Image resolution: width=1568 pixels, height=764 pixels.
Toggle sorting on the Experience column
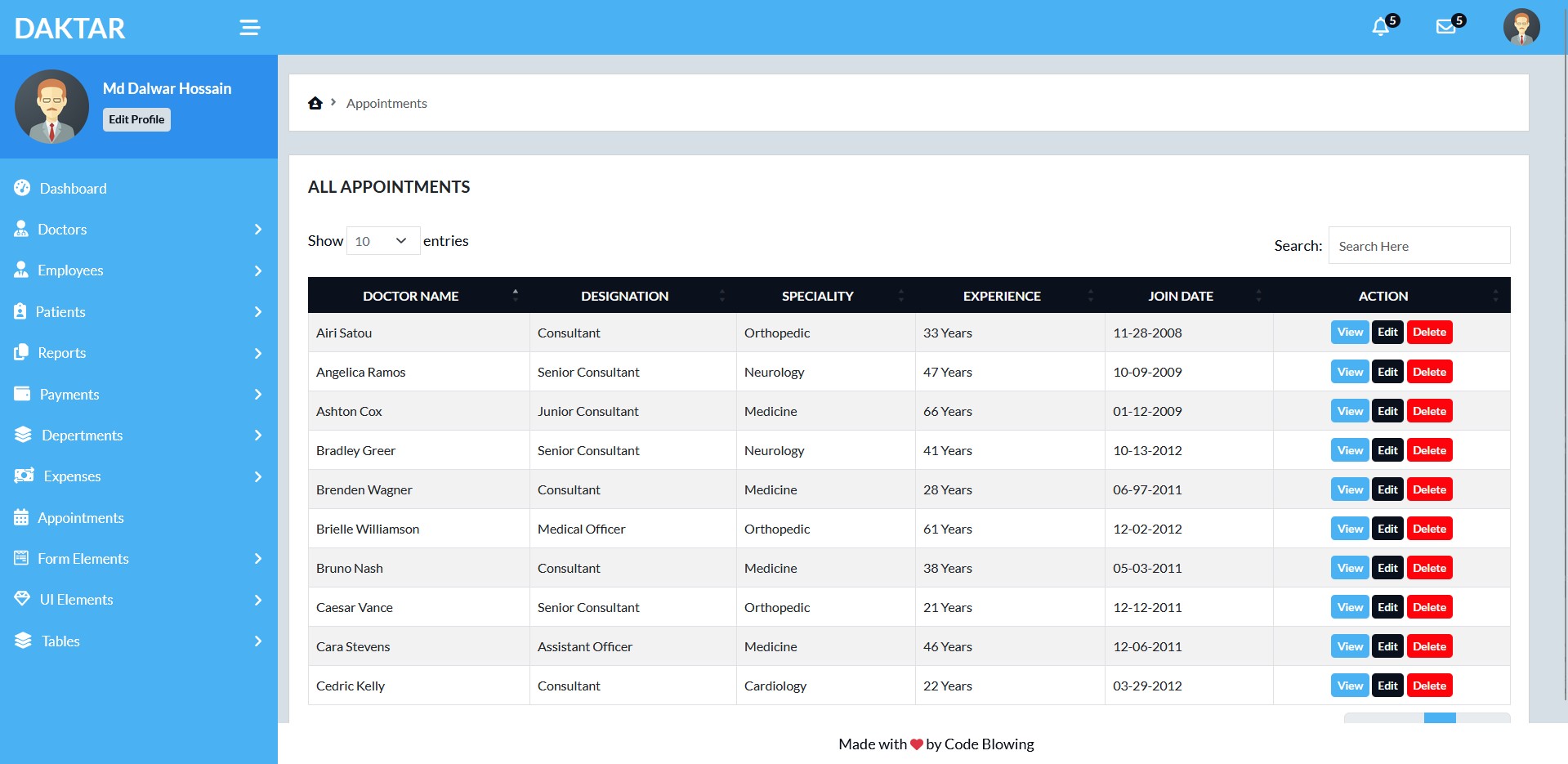1001,296
